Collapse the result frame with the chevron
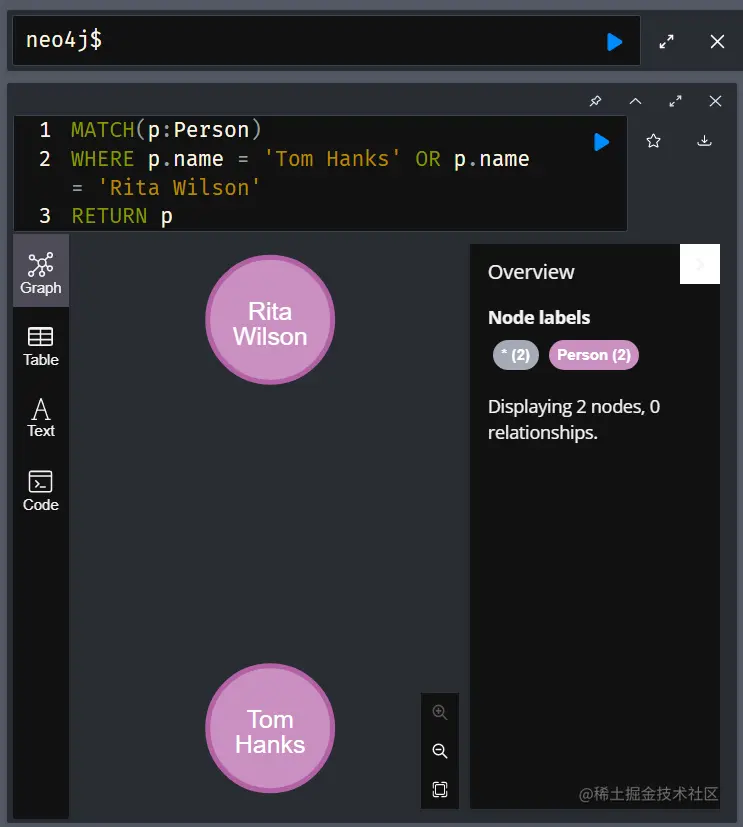The height and width of the screenshot is (827, 743). coord(635,101)
